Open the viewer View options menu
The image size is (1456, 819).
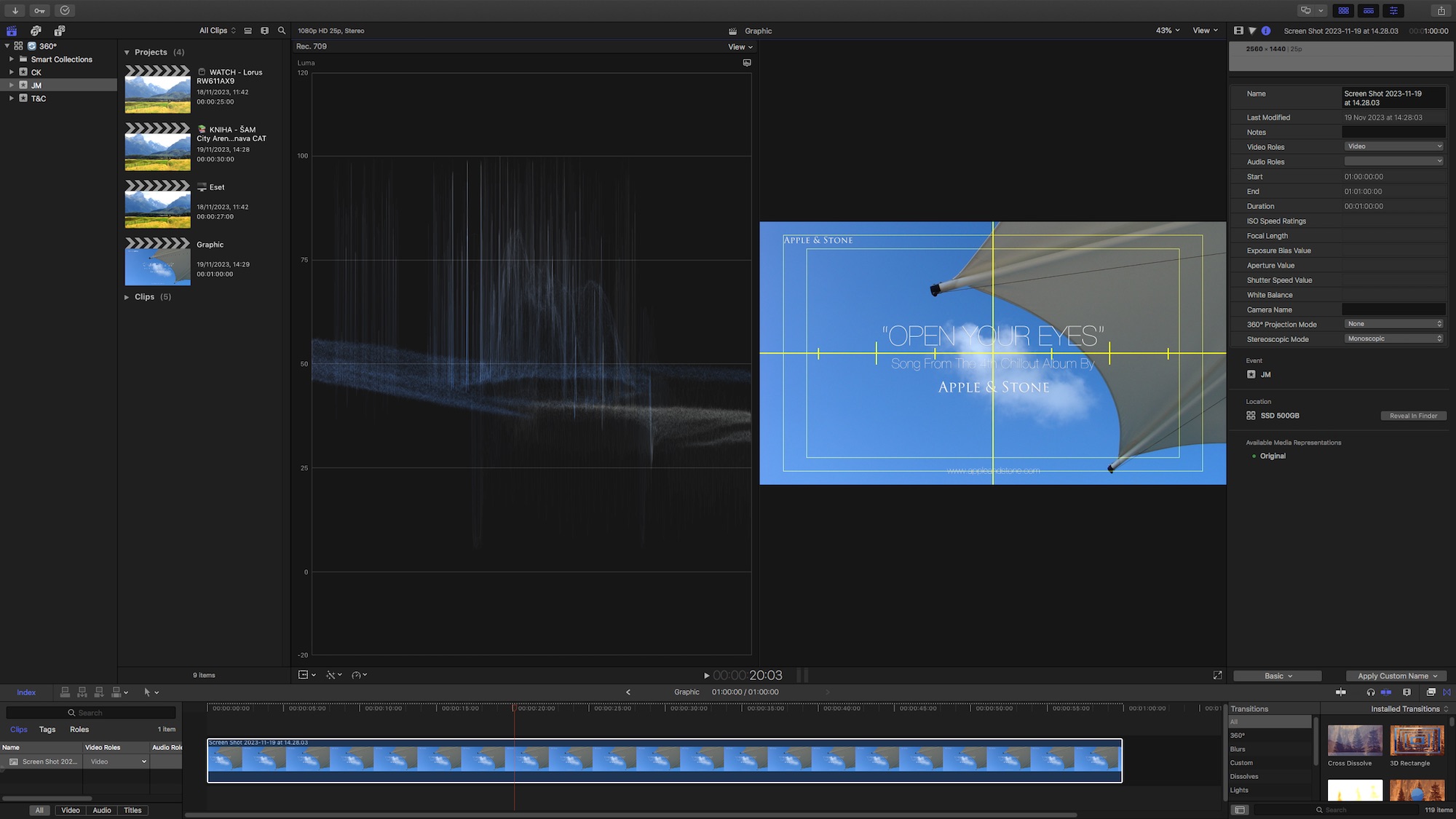click(1205, 31)
